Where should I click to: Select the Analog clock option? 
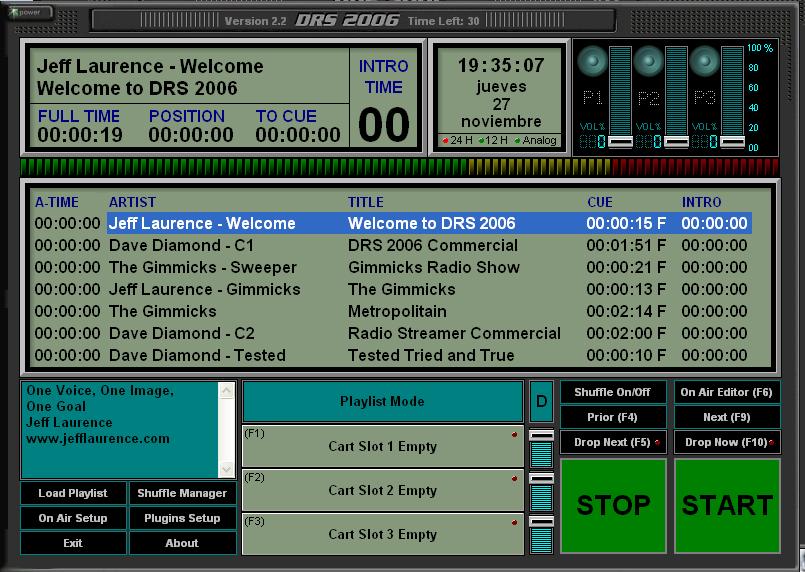(x=535, y=140)
